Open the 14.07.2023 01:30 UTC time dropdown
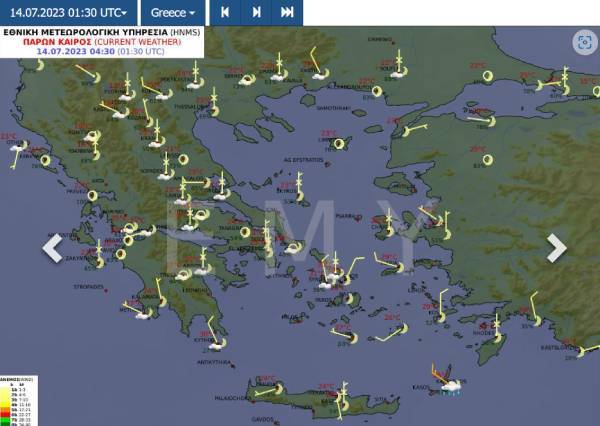The width and height of the screenshot is (600, 426). click(x=68, y=12)
